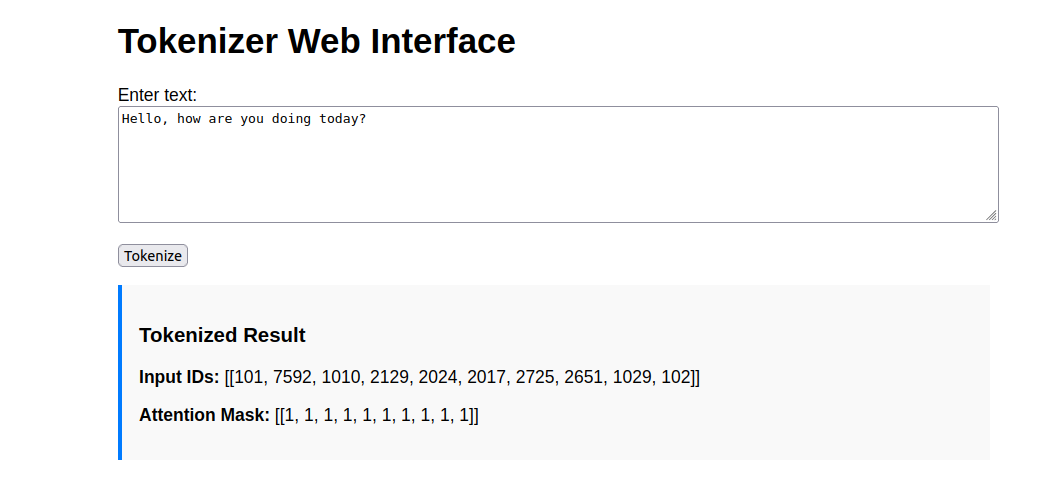Click the attention mask values list
The image size is (1052, 496).
(377, 415)
